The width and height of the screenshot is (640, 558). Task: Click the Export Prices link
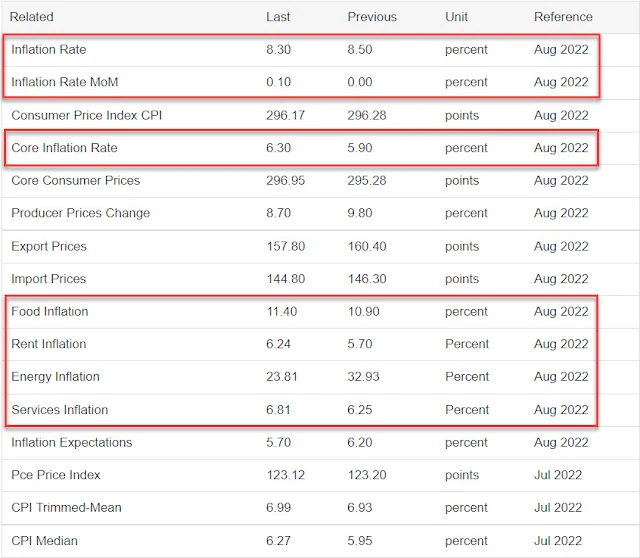[49, 247]
